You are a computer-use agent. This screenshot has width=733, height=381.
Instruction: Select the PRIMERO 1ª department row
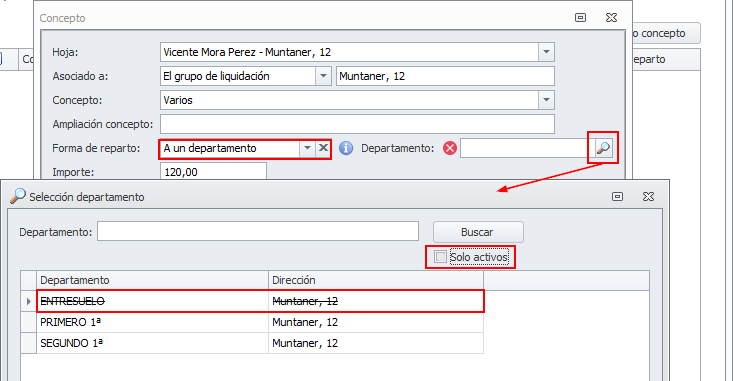[x=259, y=322]
